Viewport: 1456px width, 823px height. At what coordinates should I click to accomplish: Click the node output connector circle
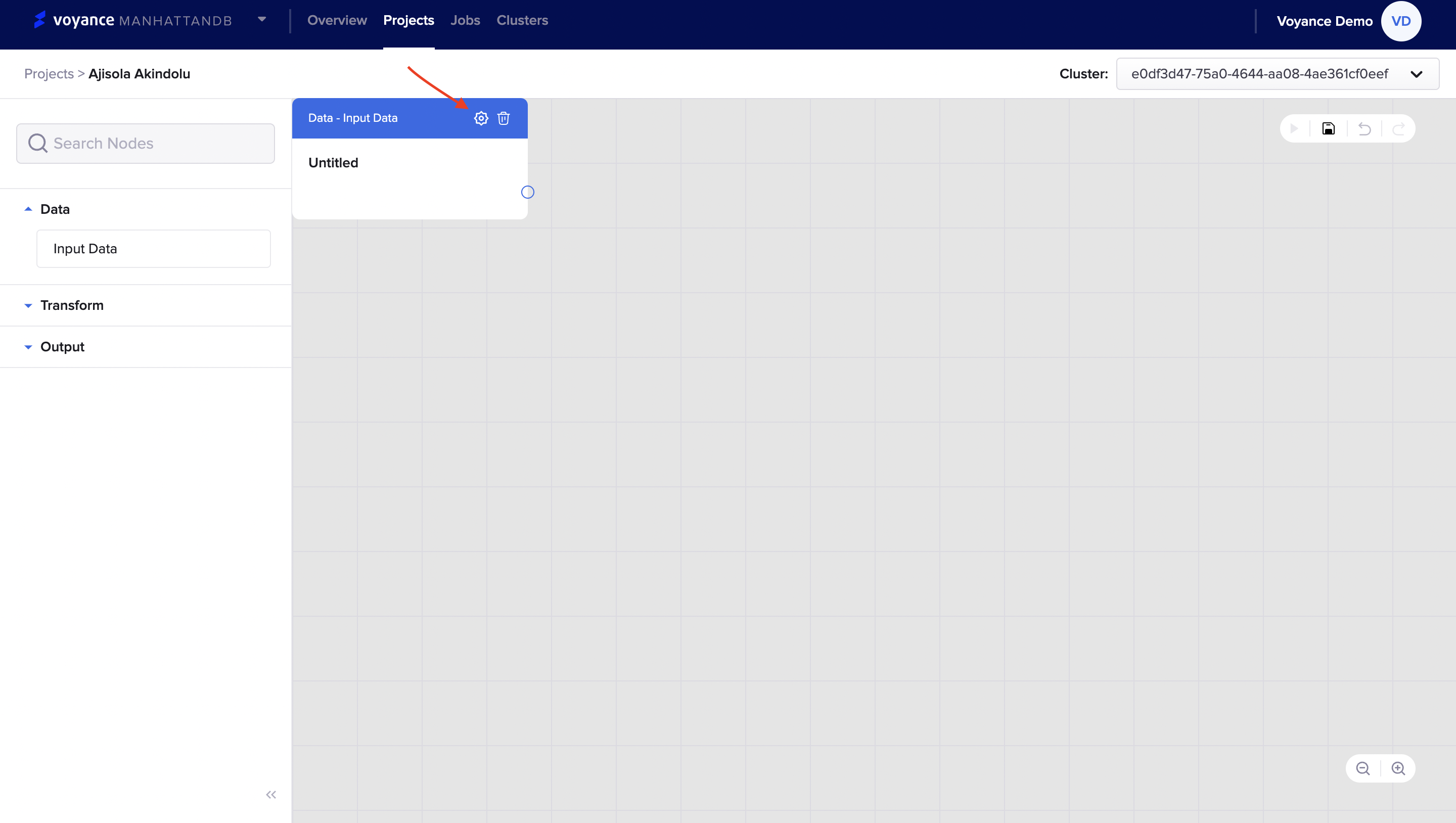[x=527, y=192]
